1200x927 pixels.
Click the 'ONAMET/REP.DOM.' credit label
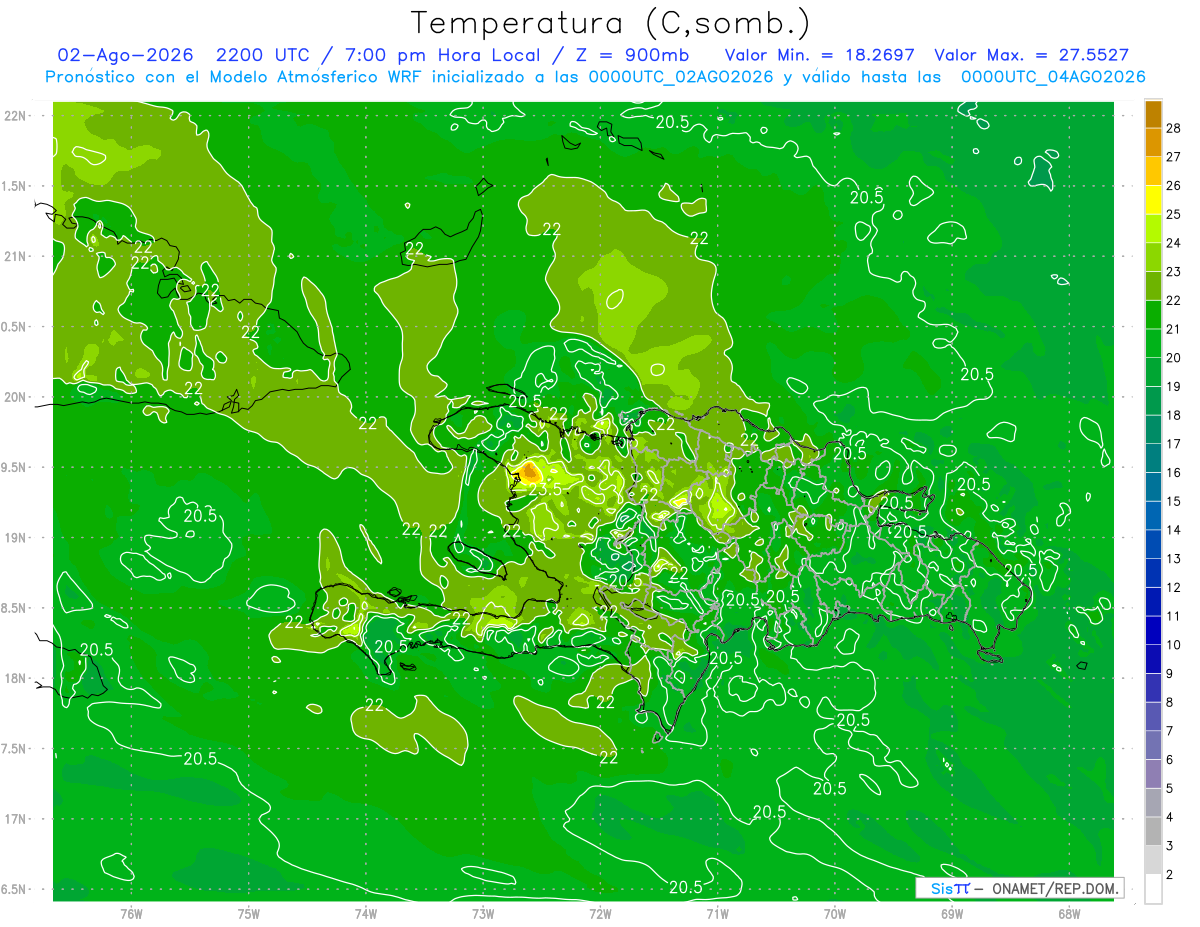point(1054,889)
